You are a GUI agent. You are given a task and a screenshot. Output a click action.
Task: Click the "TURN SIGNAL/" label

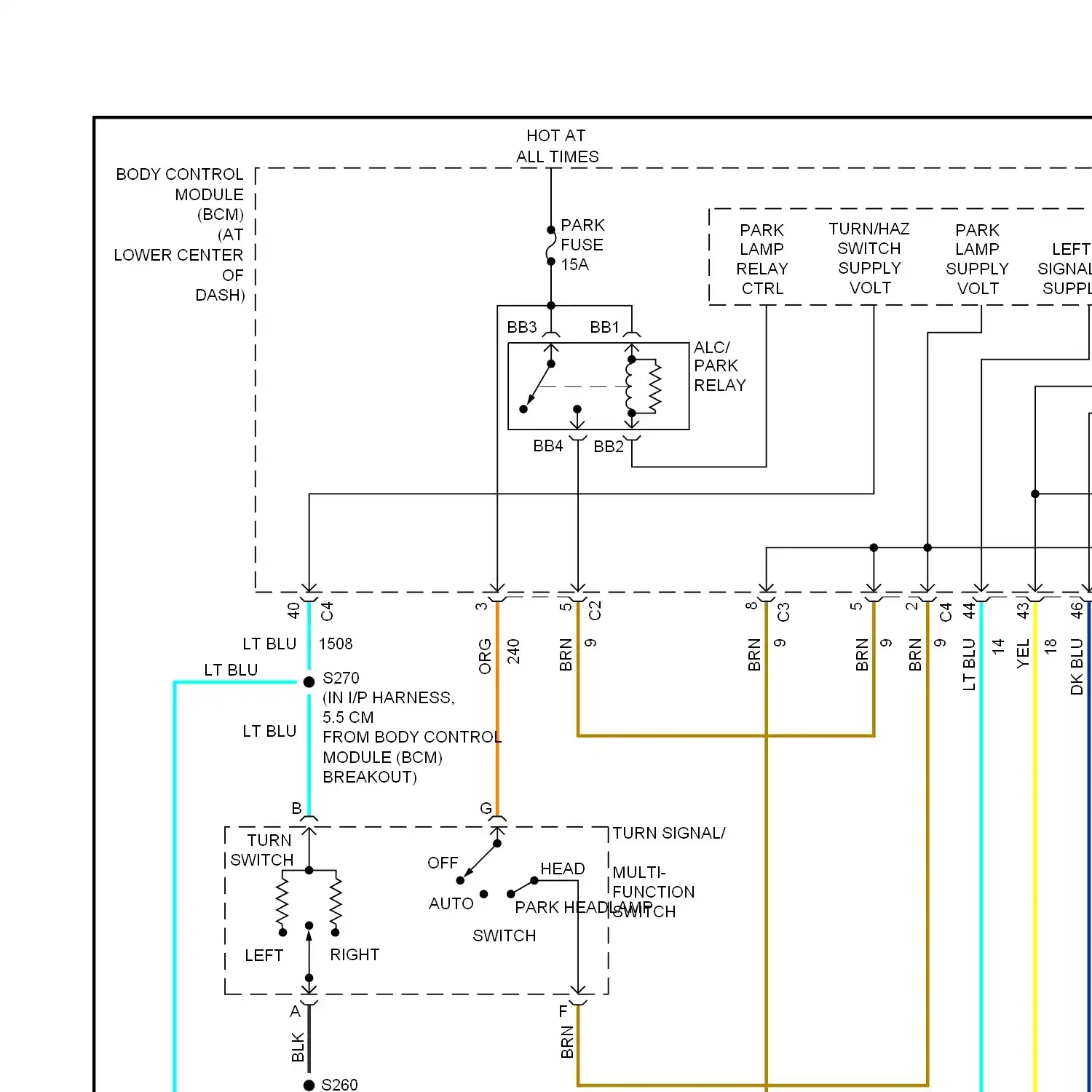click(669, 833)
